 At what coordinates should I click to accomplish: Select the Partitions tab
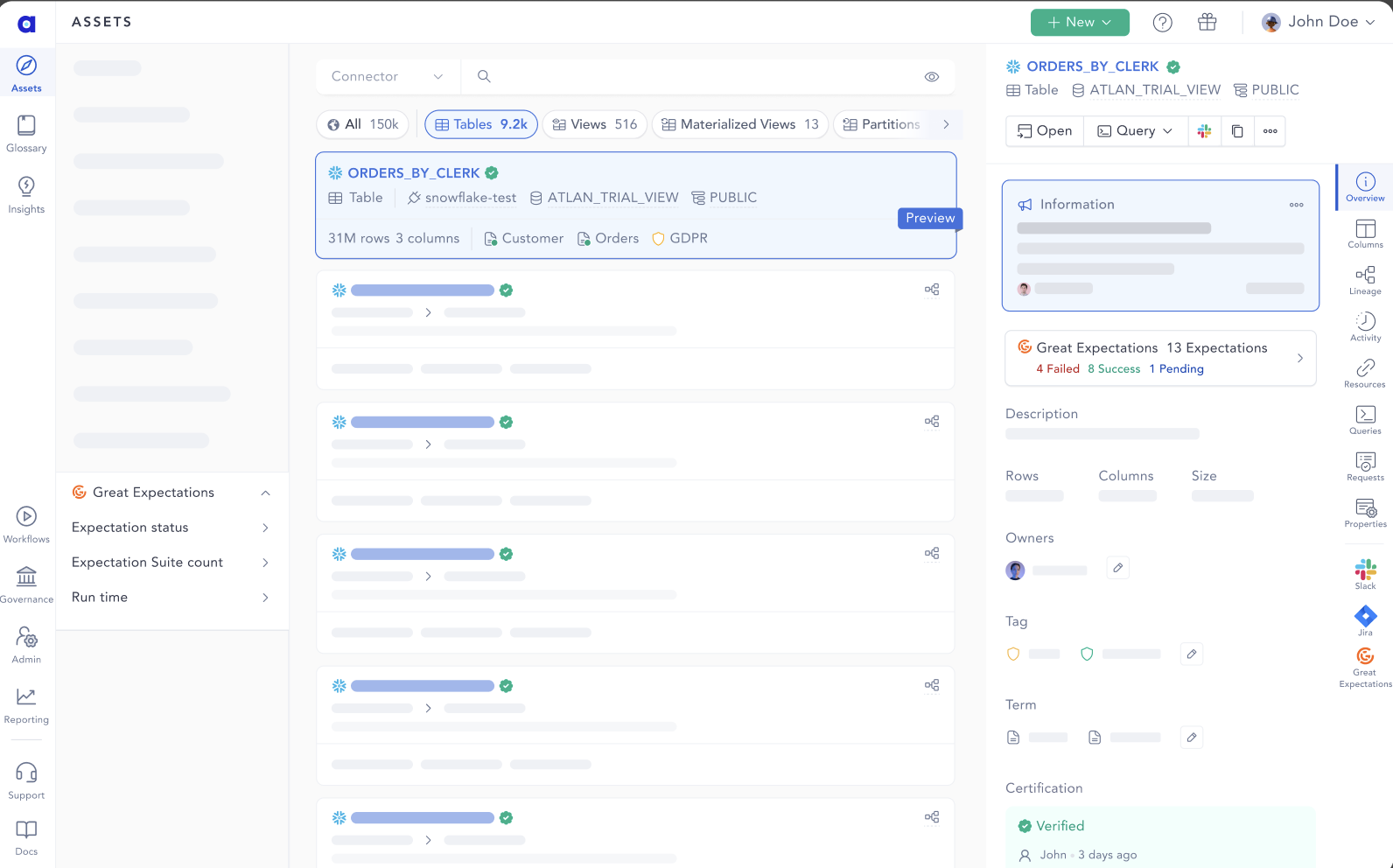pyautogui.click(x=881, y=124)
